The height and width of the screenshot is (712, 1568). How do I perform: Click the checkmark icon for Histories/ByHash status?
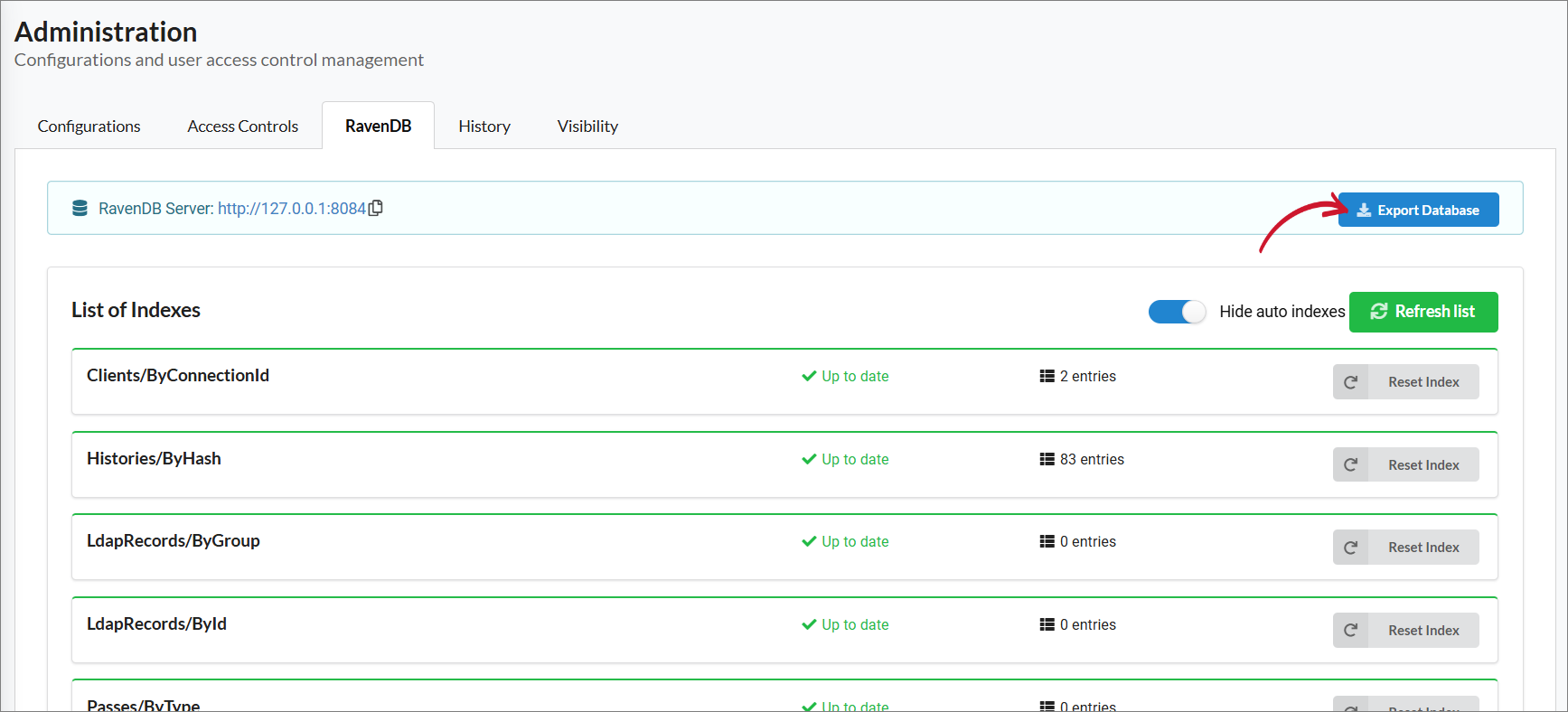pyautogui.click(x=809, y=459)
